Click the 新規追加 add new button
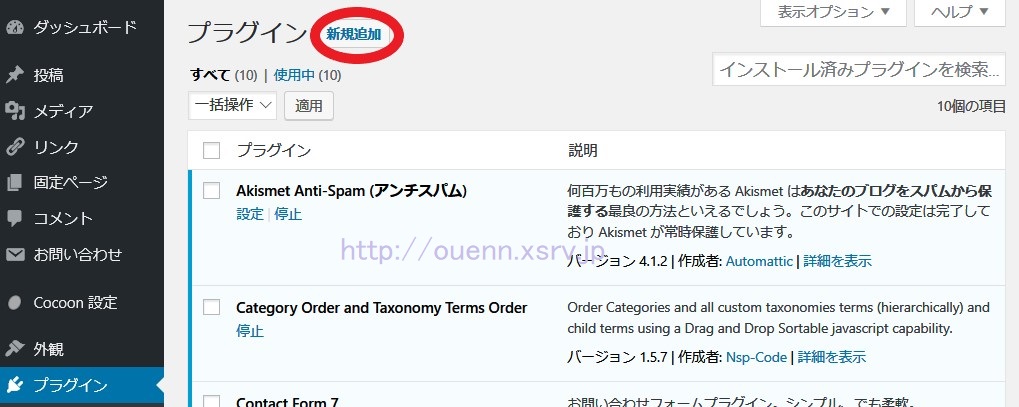 point(354,34)
